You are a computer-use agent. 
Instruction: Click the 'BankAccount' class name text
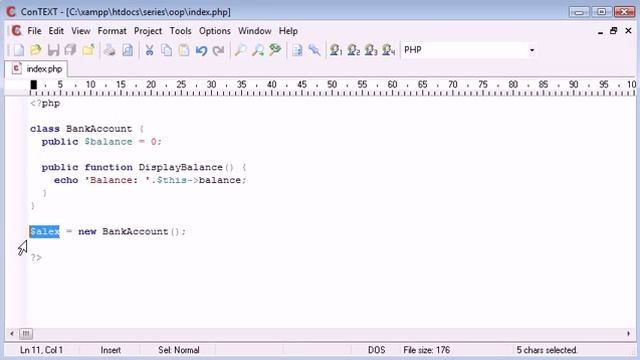99,129
